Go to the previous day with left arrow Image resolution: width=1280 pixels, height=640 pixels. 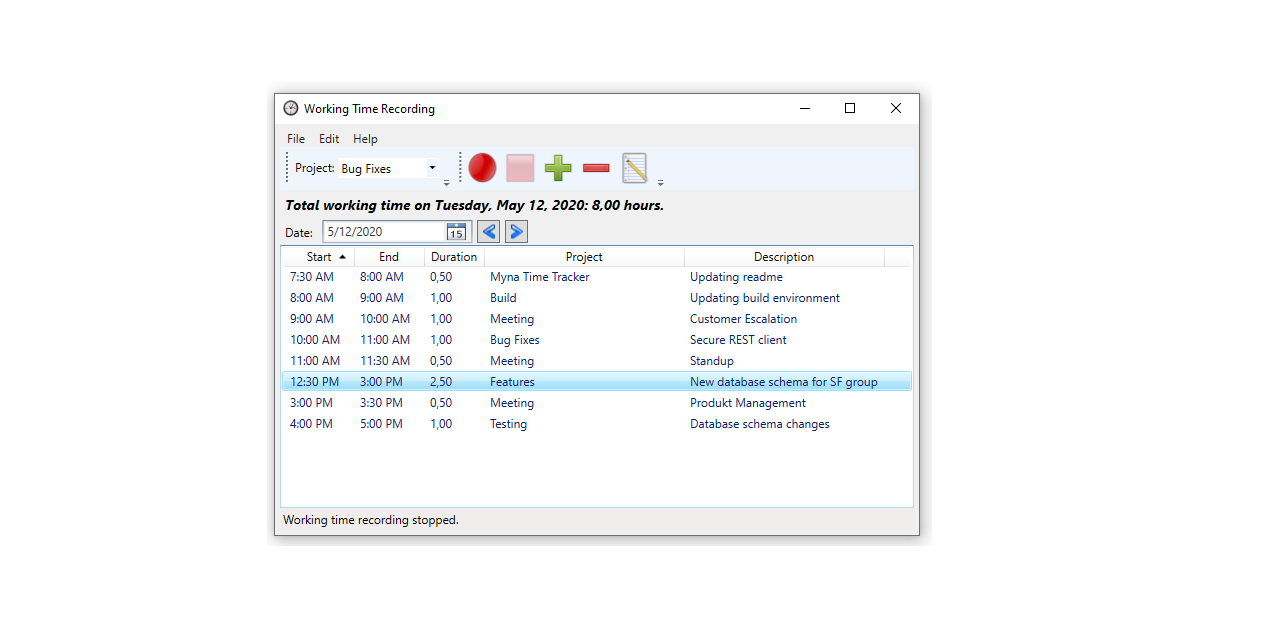(x=489, y=232)
